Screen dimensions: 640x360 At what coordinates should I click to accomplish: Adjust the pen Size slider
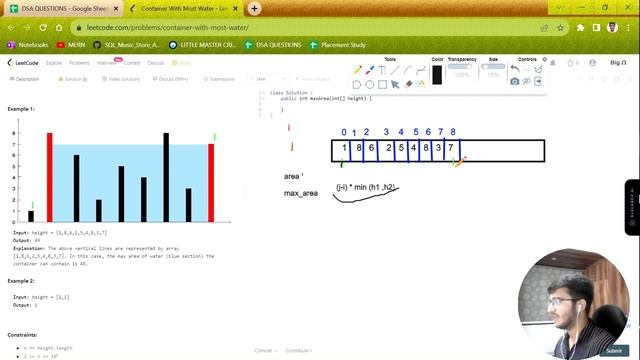(493, 67)
